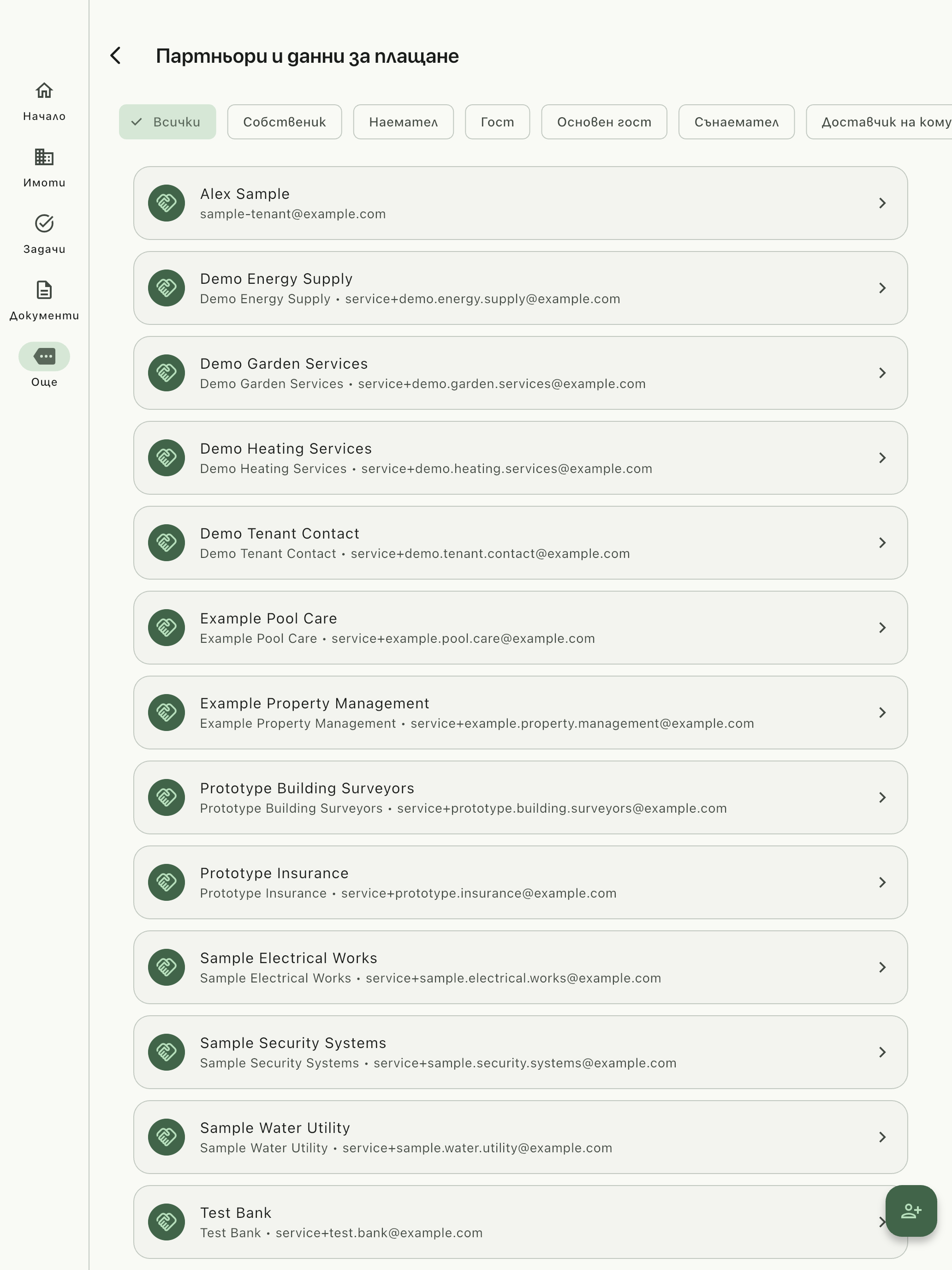Screen dimensions: 952x1270
Task: Open Задачи tasks icon in sidebar
Action: pos(44,223)
